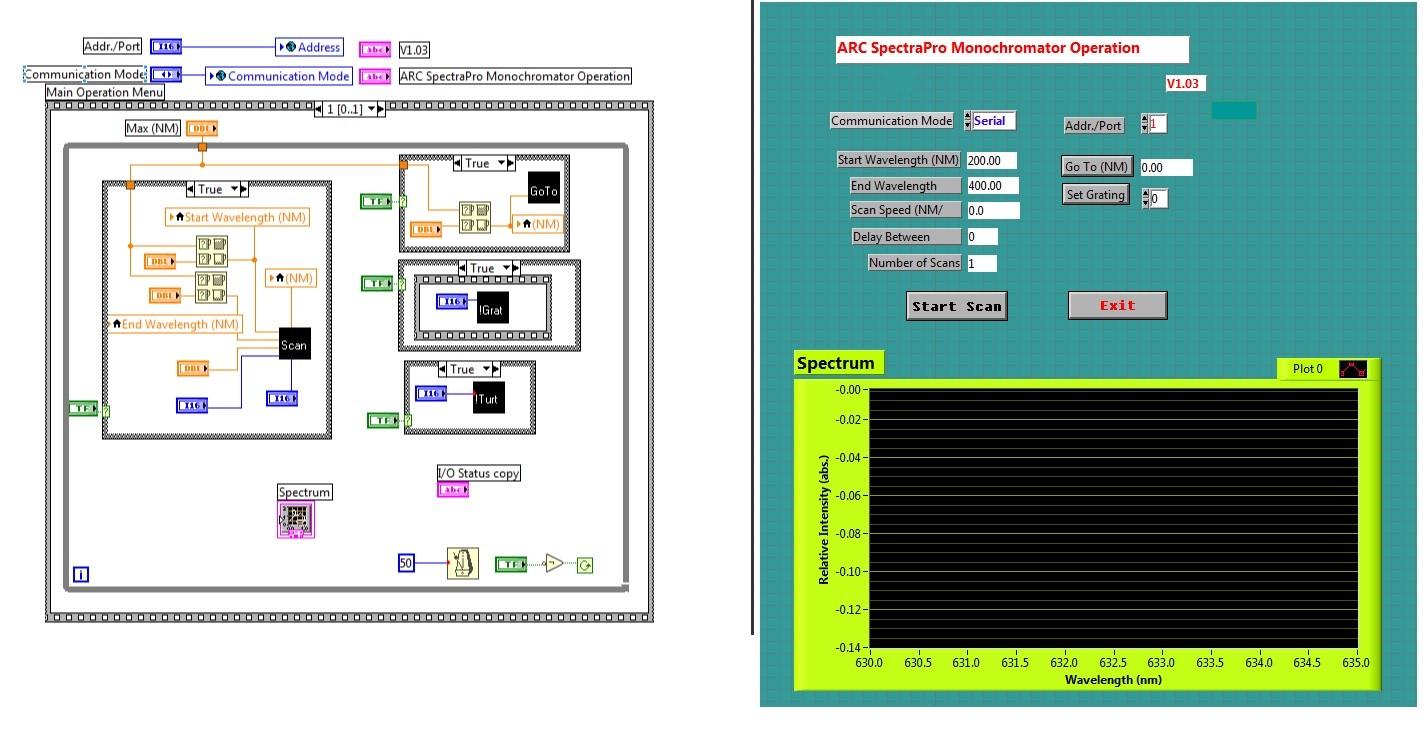The width and height of the screenshot is (1425, 737).
Task: Click the Spectrum graph title label
Action: pyautogui.click(x=838, y=363)
